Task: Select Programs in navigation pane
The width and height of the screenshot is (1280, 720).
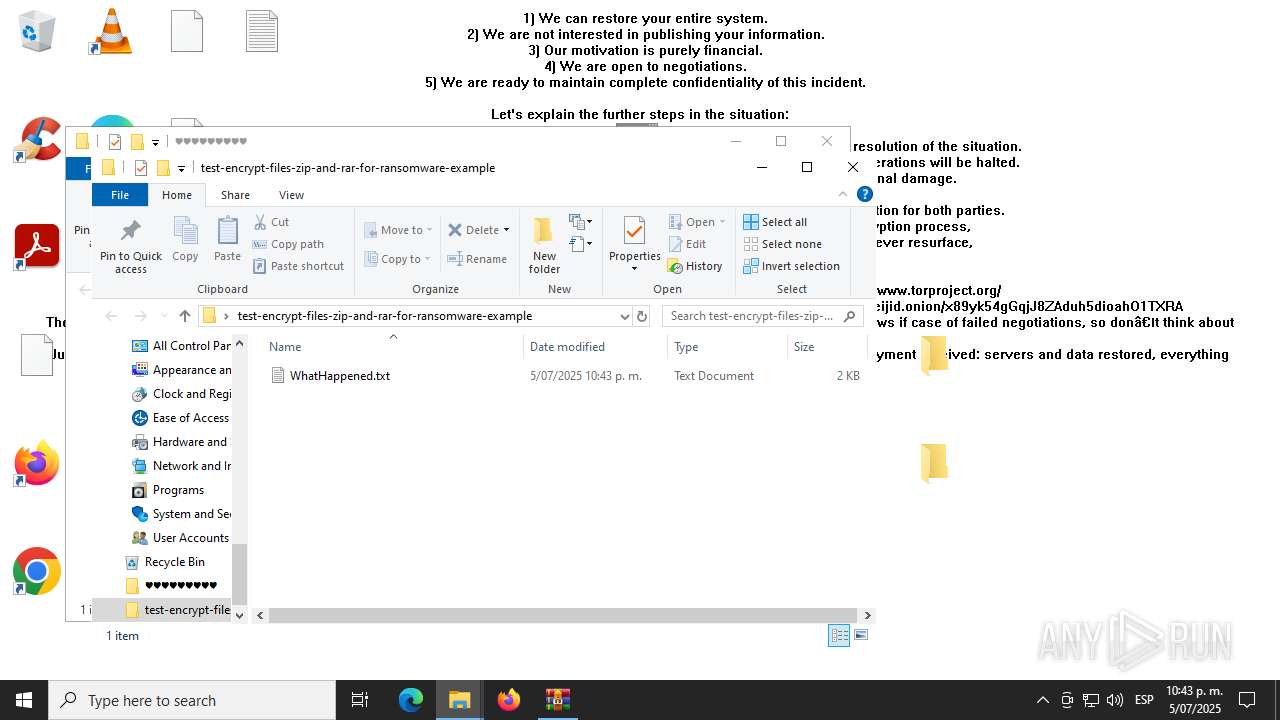Action: pos(168,490)
